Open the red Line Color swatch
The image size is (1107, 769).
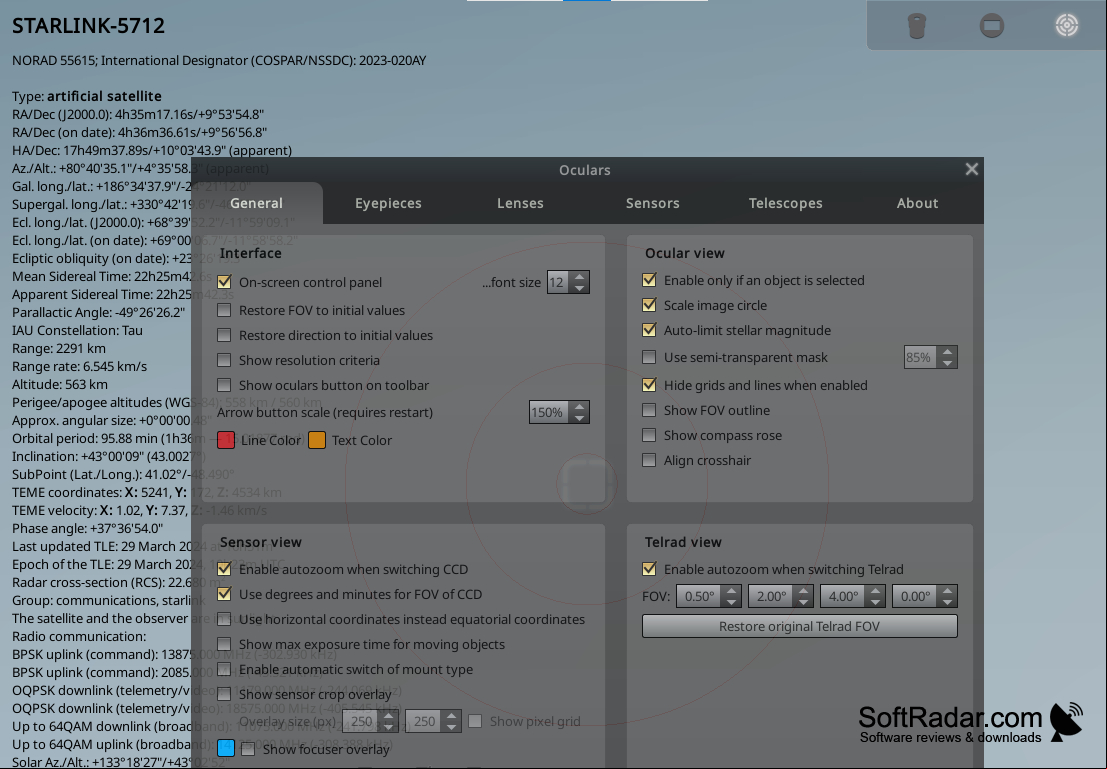click(x=226, y=440)
